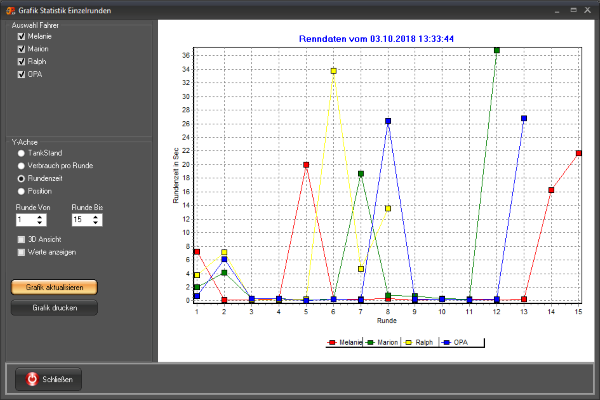Screen dimensions: 600x400
Task: Decrease the Runde Von value
Action: pos(40,222)
